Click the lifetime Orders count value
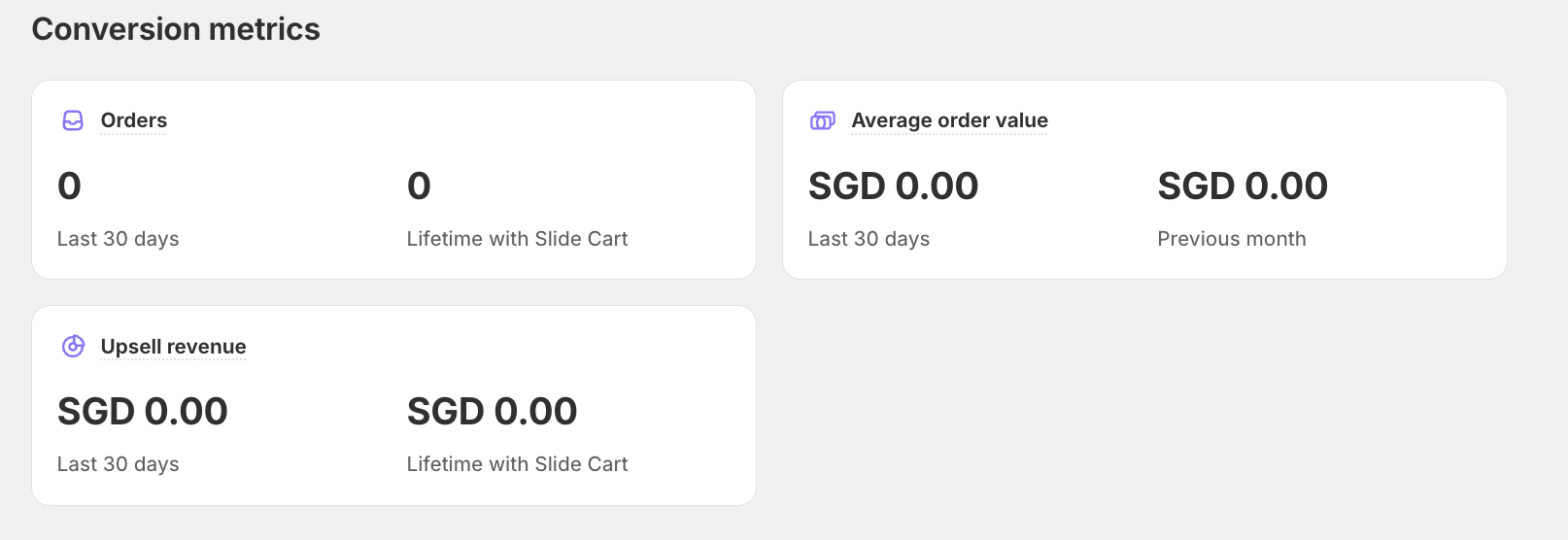The height and width of the screenshot is (540, 1568). 419,186
